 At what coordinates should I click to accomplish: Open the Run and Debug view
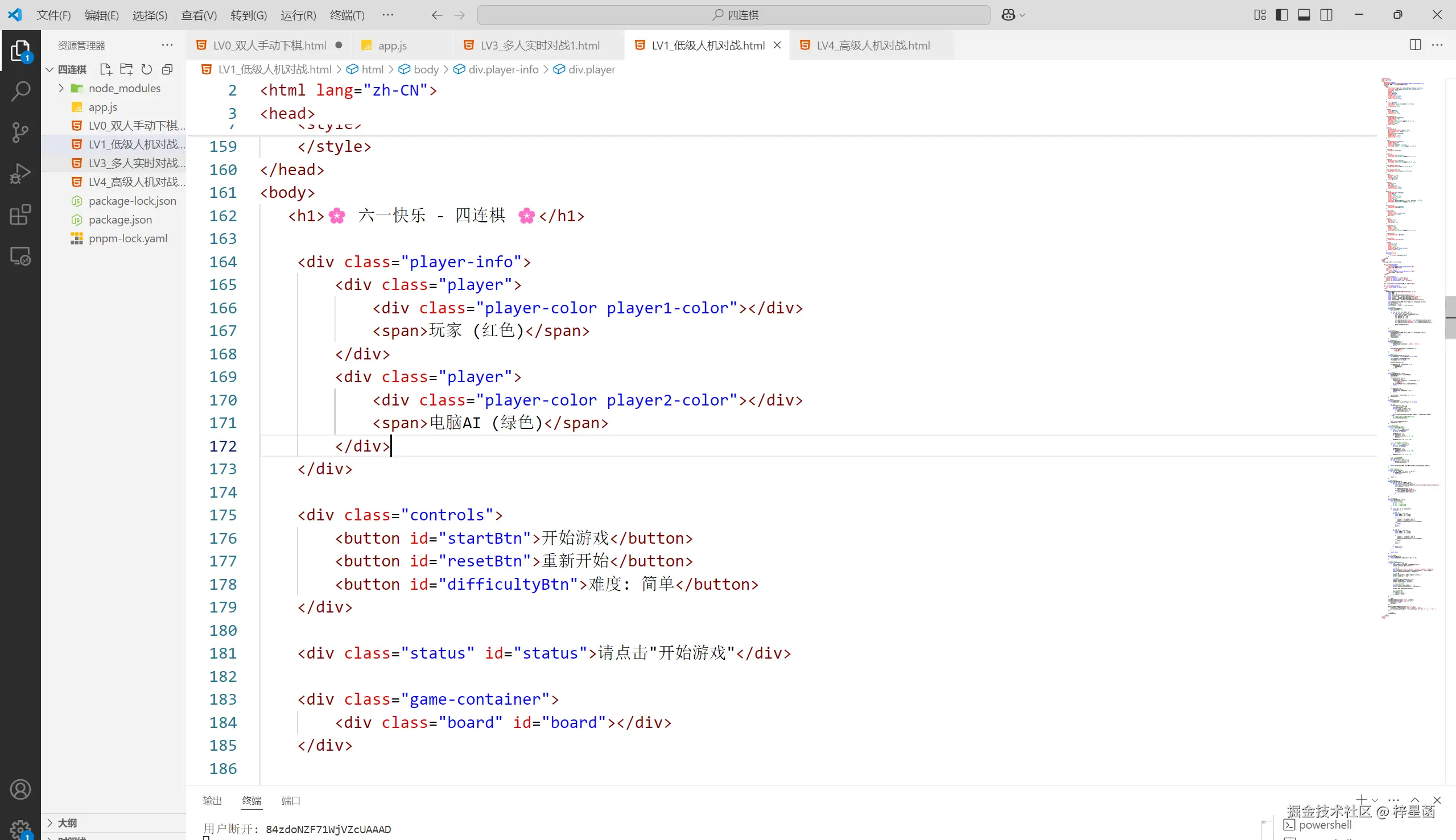point(21,172)
